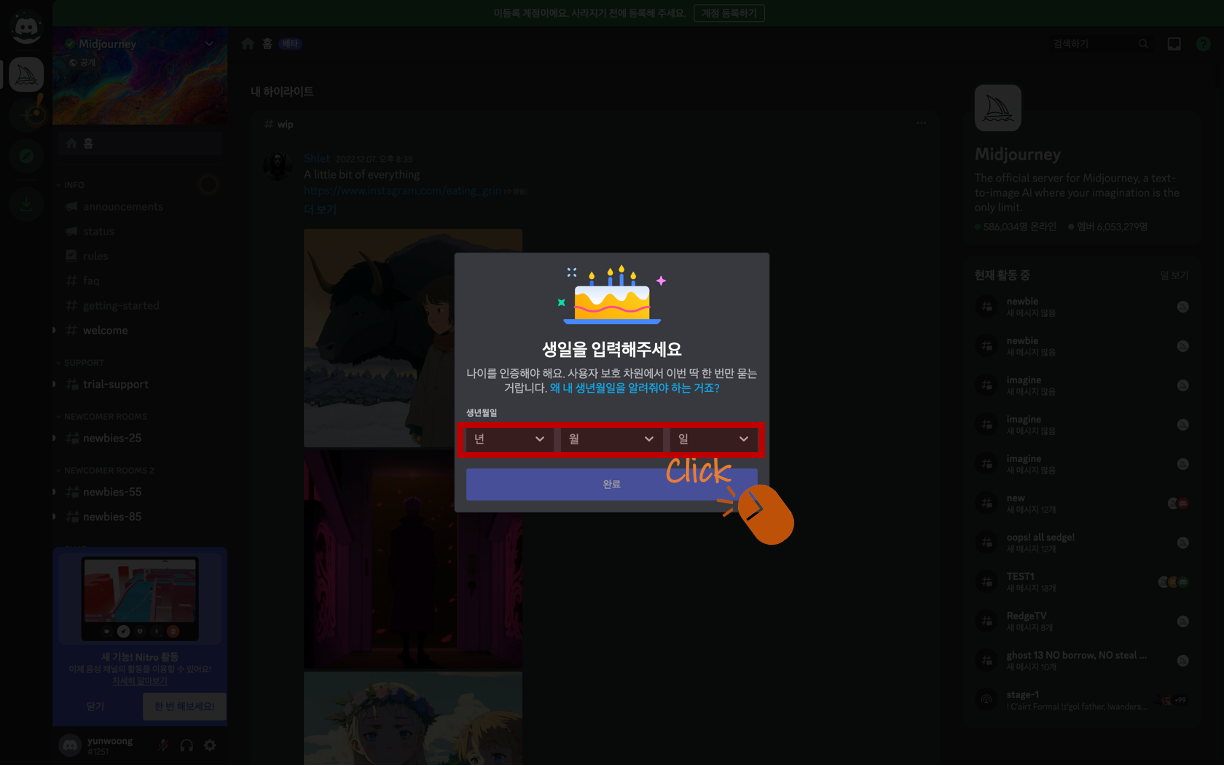The height and width of the screenshot is (766, 1224).
Task: Focus the 검색하기 search field
Action: (1100, 44)
